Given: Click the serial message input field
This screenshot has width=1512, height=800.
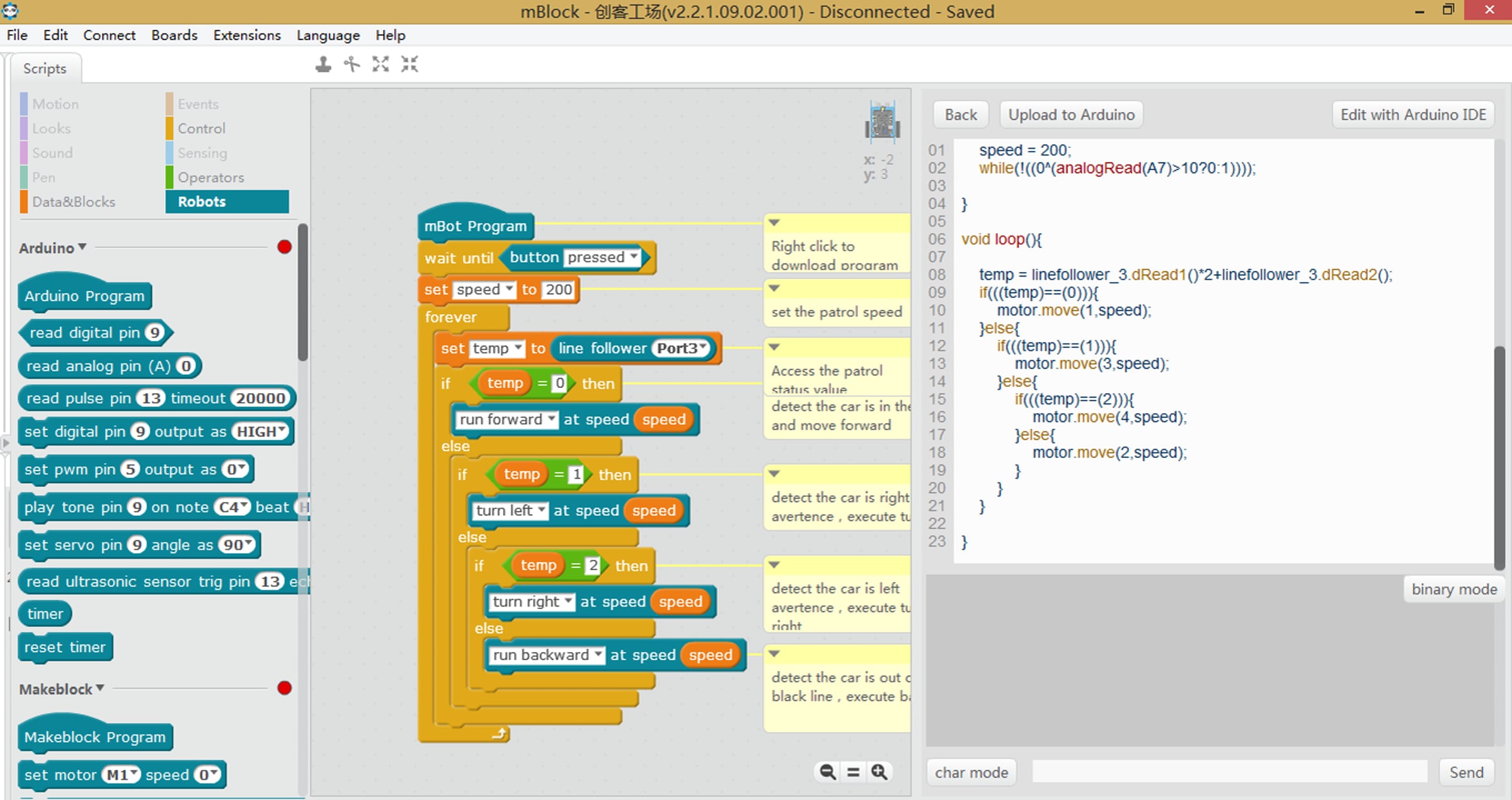Looking at the screenshot, I should pos(1229,772).
